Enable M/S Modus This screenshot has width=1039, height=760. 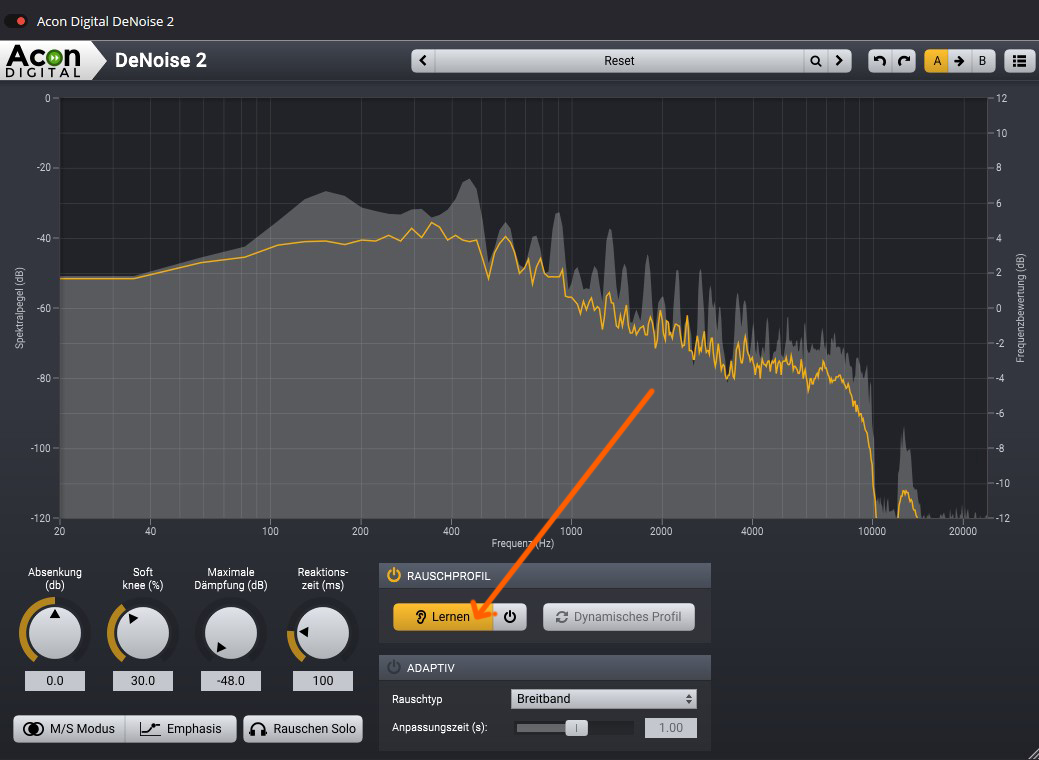[69, 728]
